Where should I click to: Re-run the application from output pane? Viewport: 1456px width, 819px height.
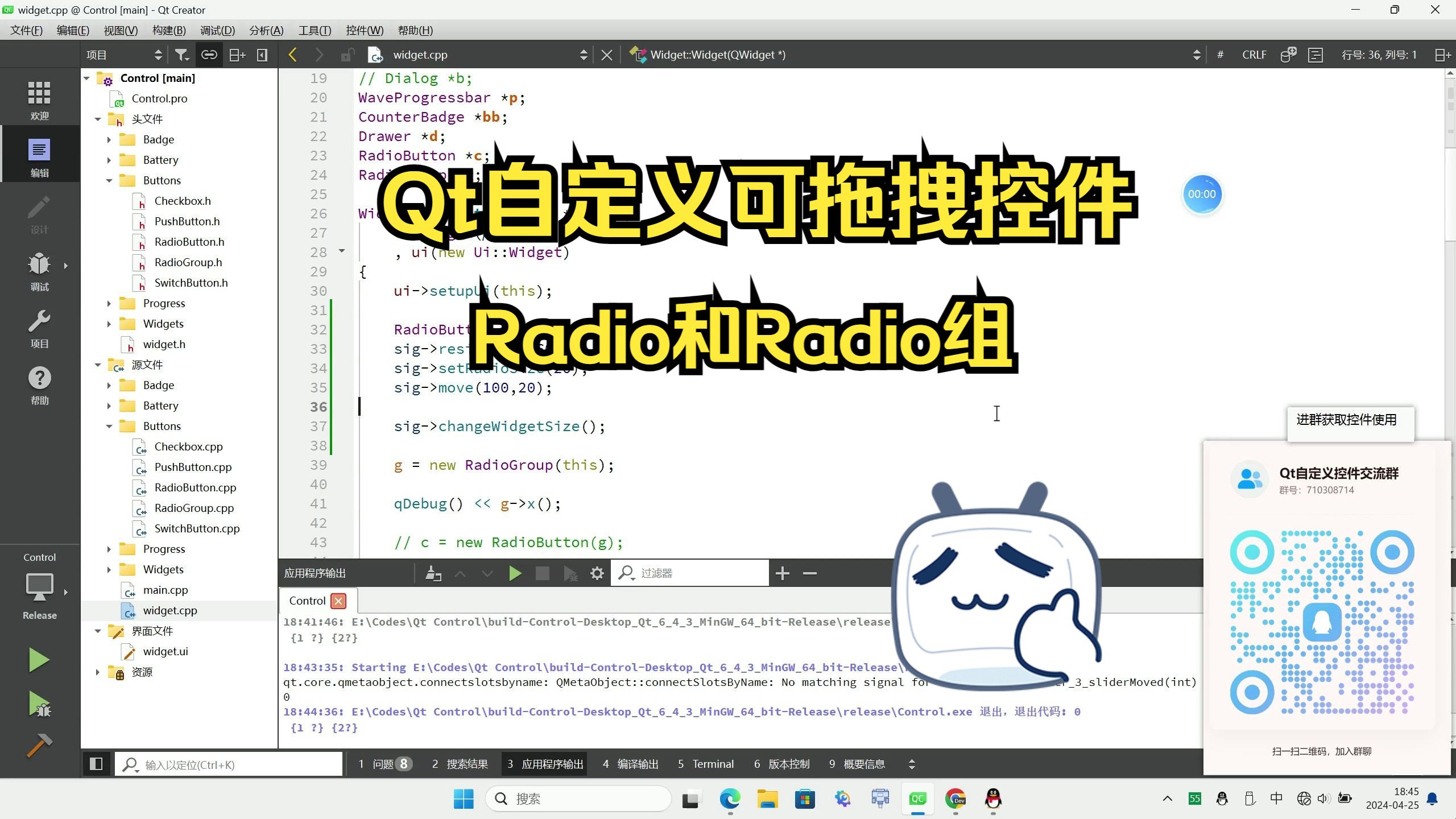click(515, 573)
